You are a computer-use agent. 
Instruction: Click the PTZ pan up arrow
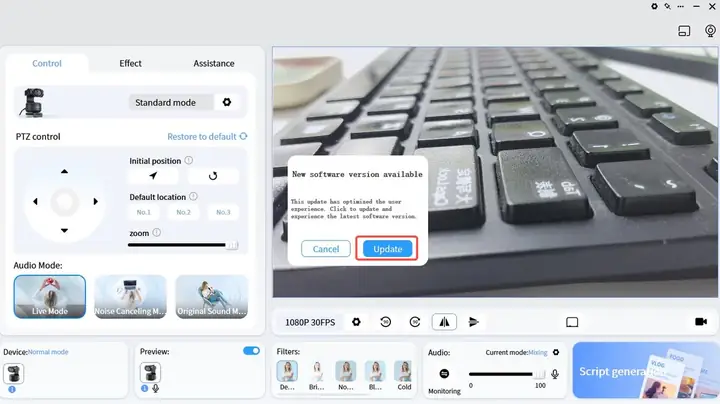click(x=64, y=171)
